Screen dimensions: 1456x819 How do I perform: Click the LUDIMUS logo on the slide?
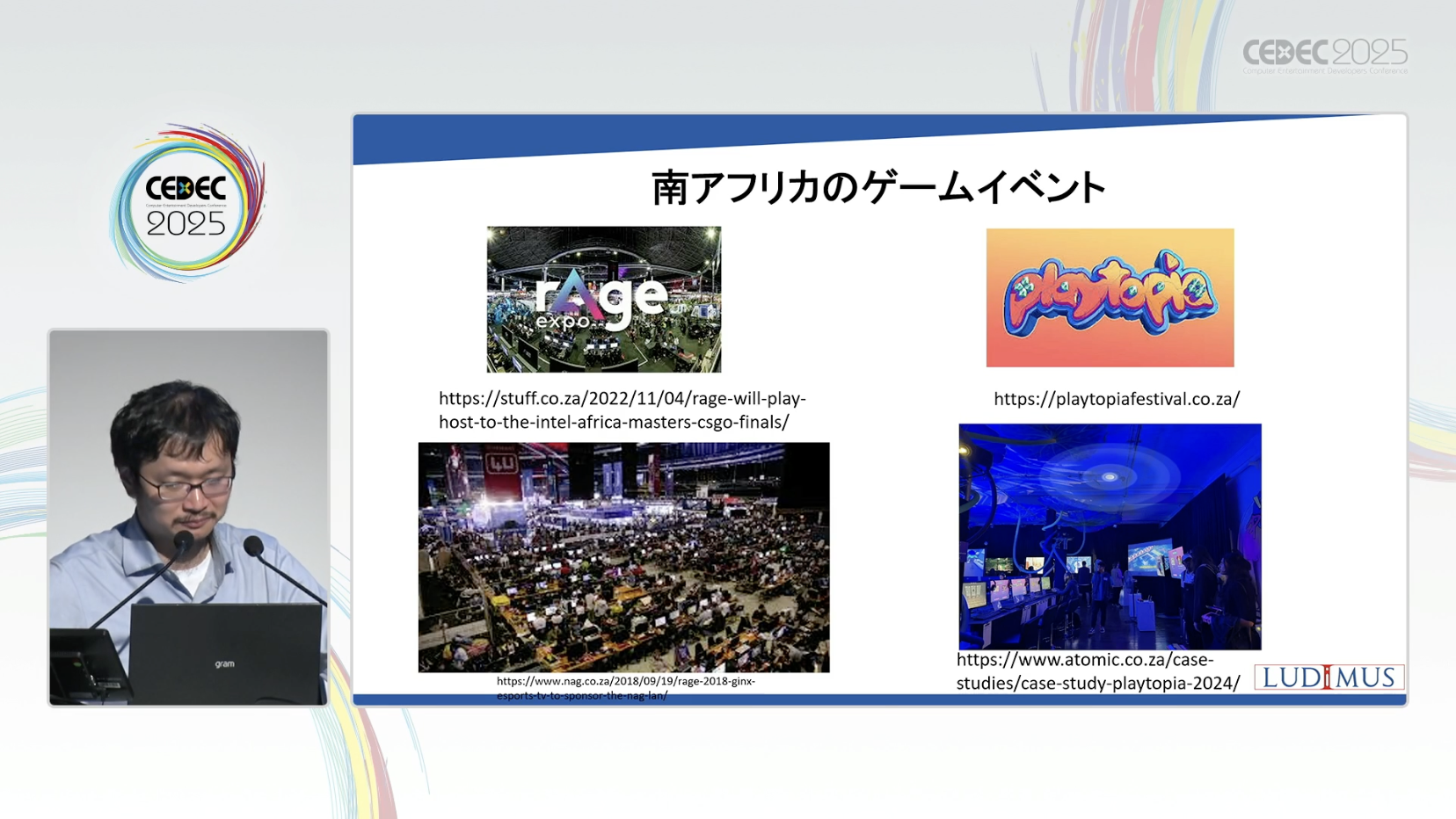tap(1329, 677)
